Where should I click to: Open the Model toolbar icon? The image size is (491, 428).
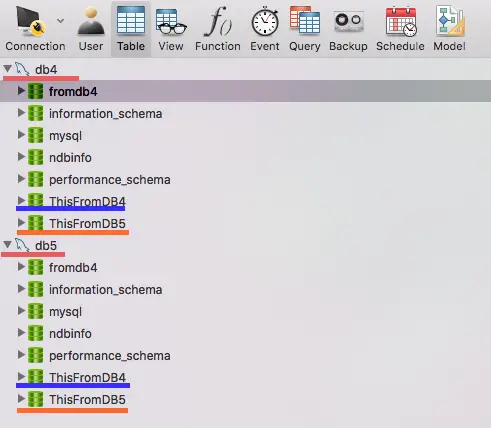click(450, 21)
